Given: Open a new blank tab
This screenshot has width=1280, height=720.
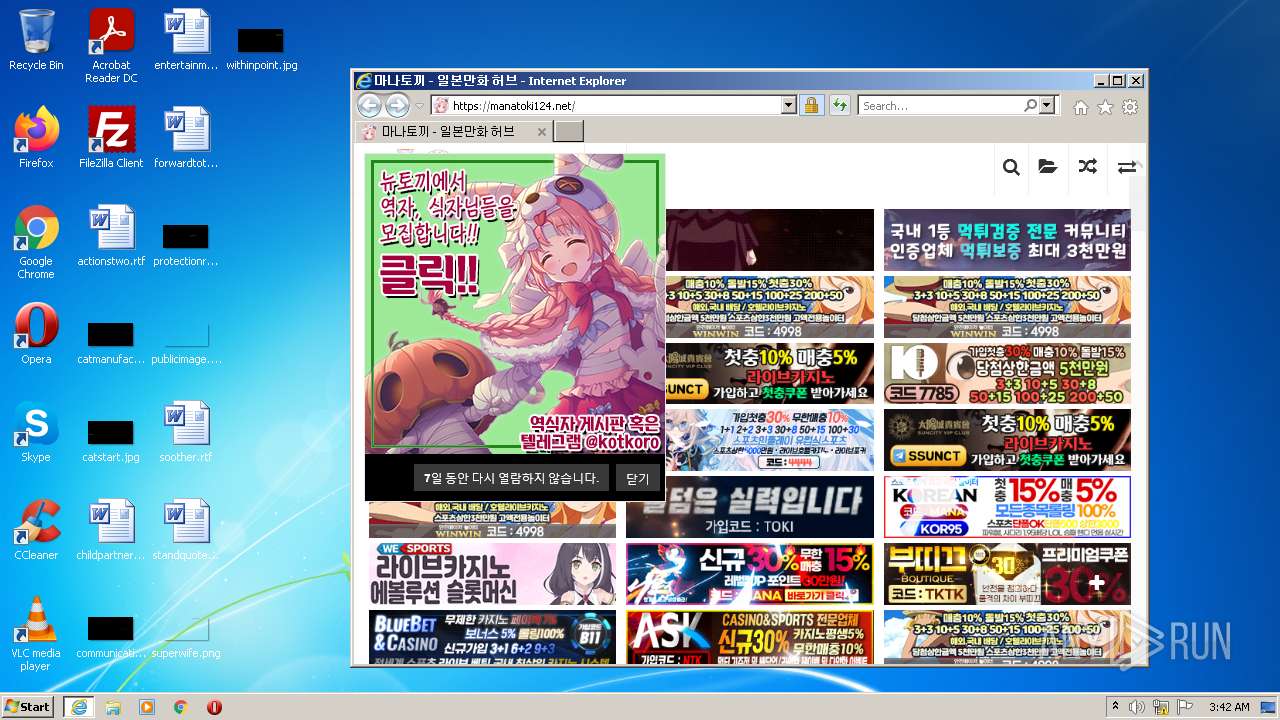Looking at the screenshot, I should click(x=568, y=132).
